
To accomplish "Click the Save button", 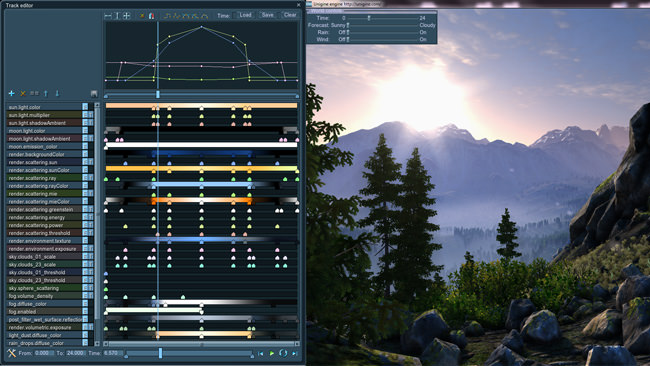I will pos(268,15).
